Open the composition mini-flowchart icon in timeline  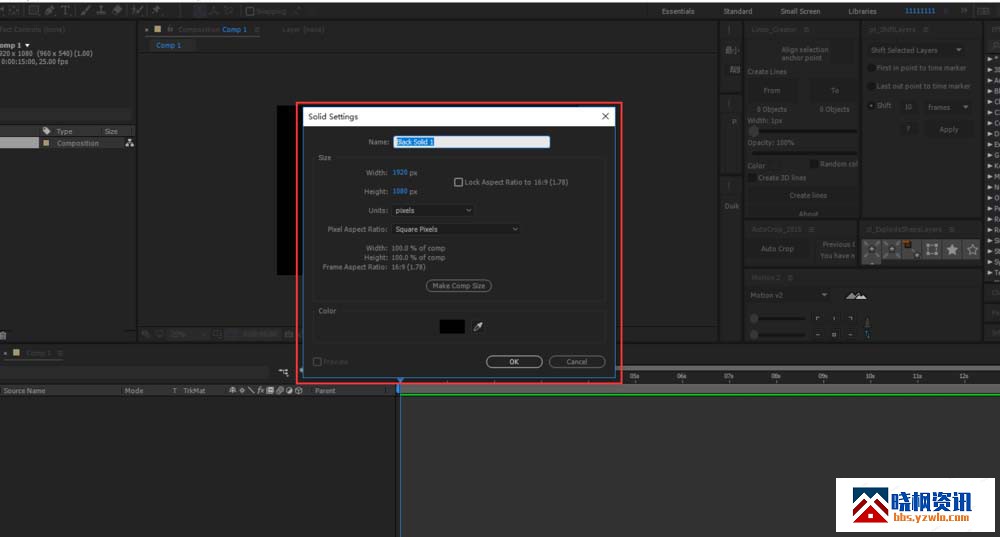point(283,372)
